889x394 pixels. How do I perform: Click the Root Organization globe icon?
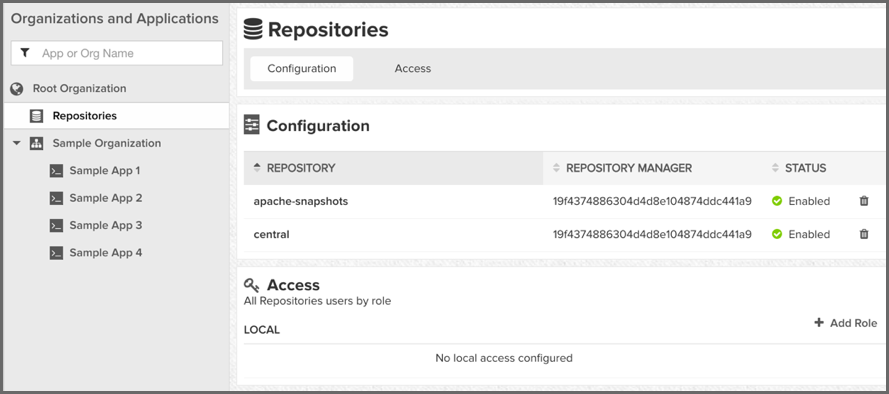(x=17, y=88)
